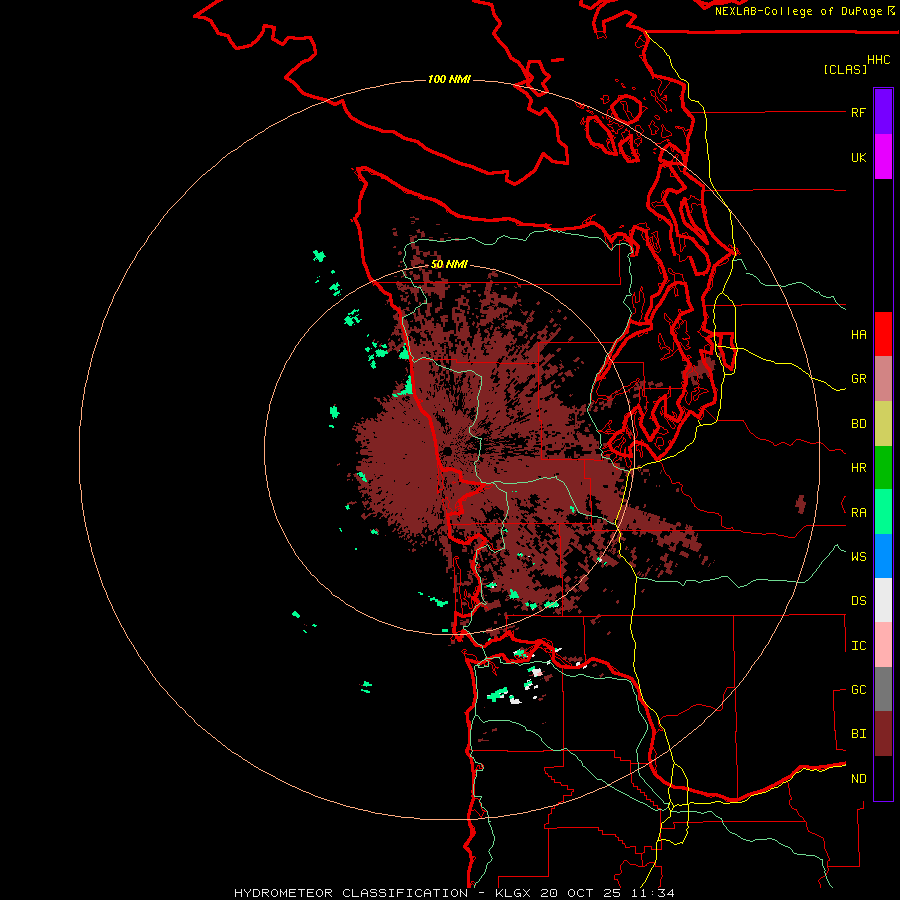900x900 pixels.
Task: Click the UK magenta legend swatch
Action: click(x=883, y=157)
